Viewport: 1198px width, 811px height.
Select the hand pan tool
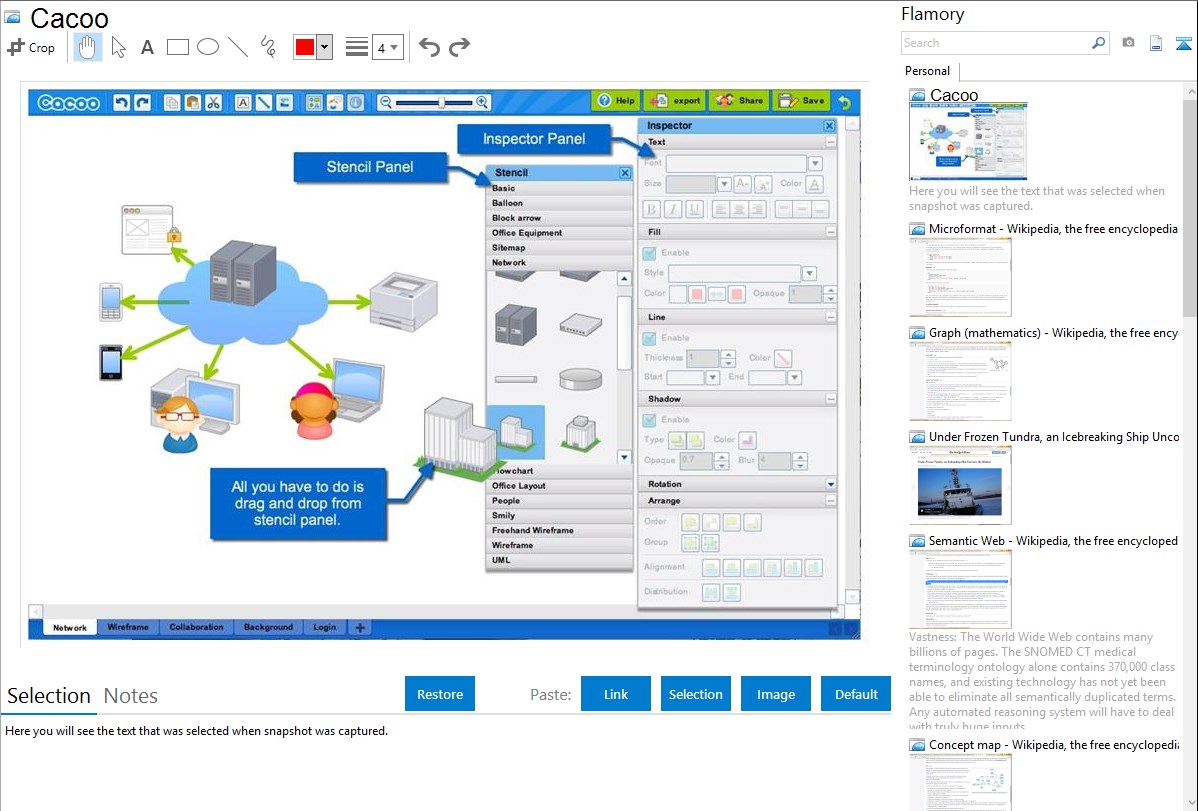click(x=87, y=47)
